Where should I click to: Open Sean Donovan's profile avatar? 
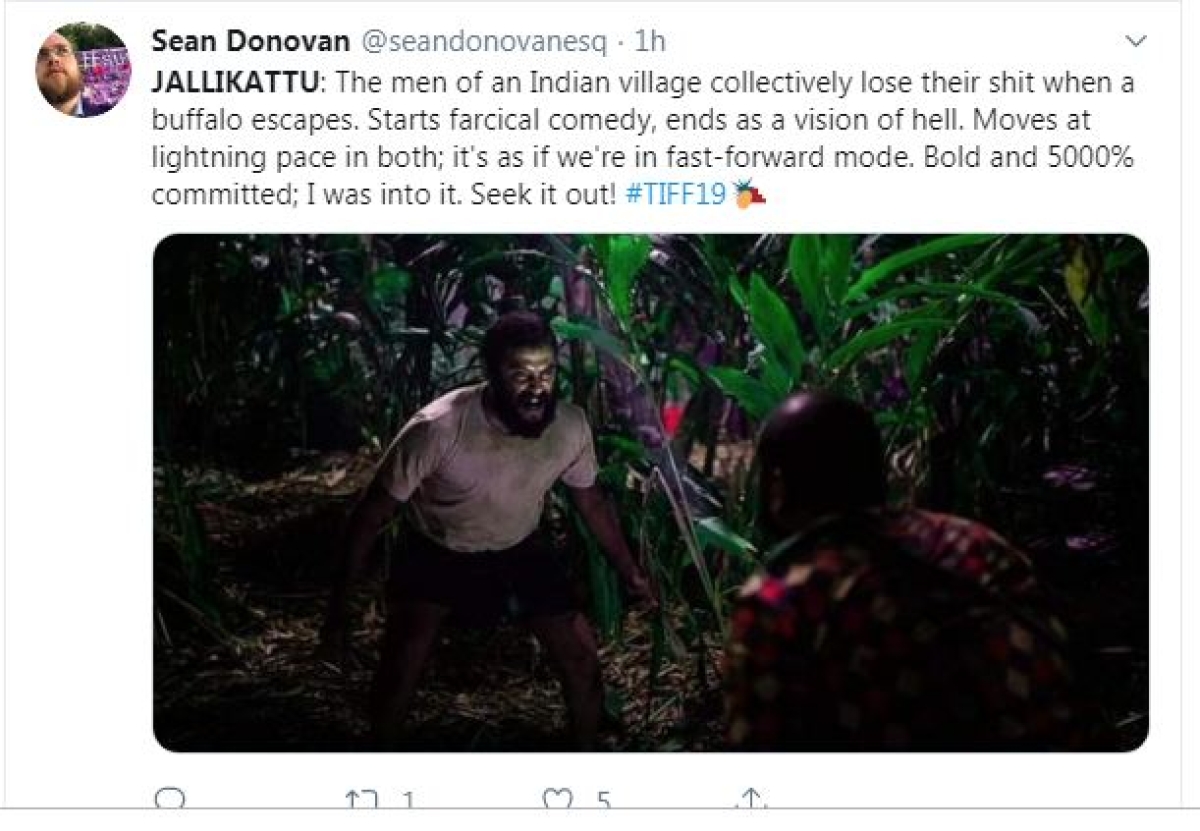click(x=83, y=69)
